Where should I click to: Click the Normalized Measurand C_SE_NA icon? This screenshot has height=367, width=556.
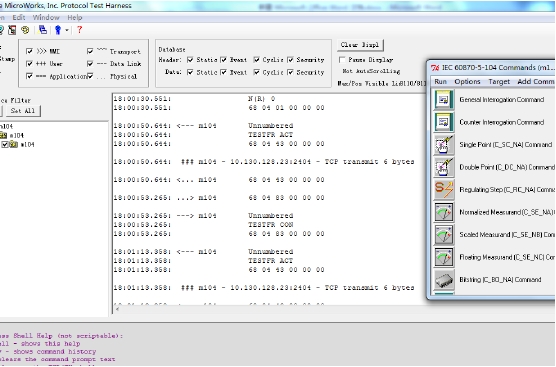click(444, 212)
